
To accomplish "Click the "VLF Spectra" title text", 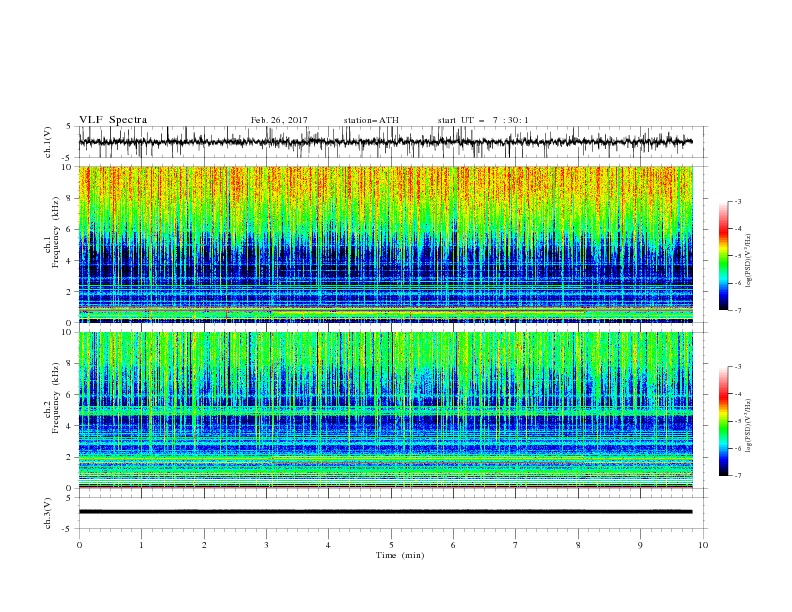I will point(113,120).
